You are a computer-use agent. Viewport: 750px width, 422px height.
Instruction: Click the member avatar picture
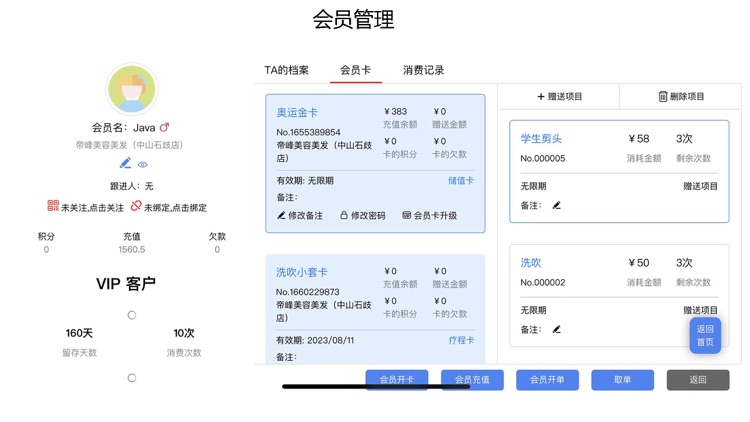(x=132, y=89)
